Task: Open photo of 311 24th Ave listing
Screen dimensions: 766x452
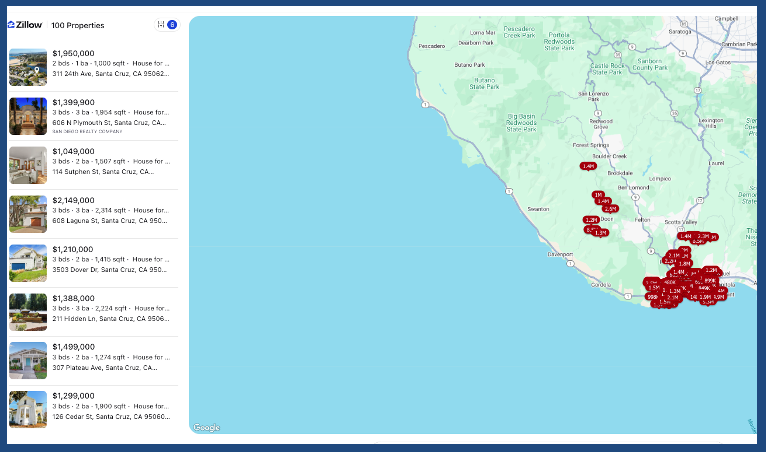Action: pyautogui.click(x=28, y=67)
